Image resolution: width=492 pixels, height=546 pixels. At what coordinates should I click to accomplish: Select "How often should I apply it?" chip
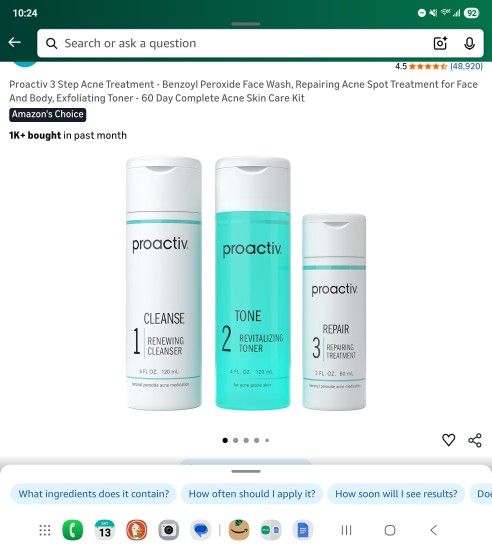pos(252,494)
